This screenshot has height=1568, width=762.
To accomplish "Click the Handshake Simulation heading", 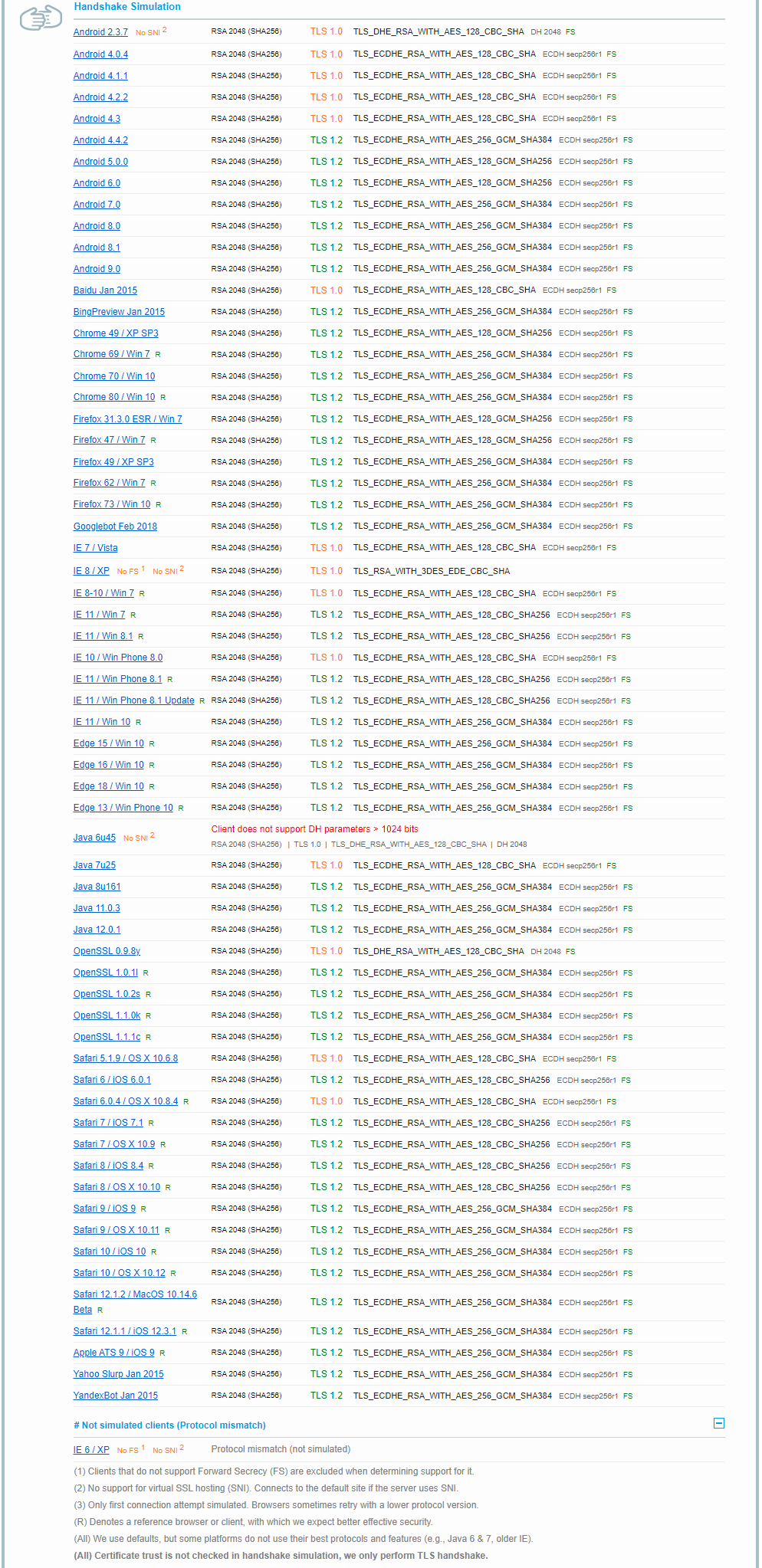I will 127,7.
